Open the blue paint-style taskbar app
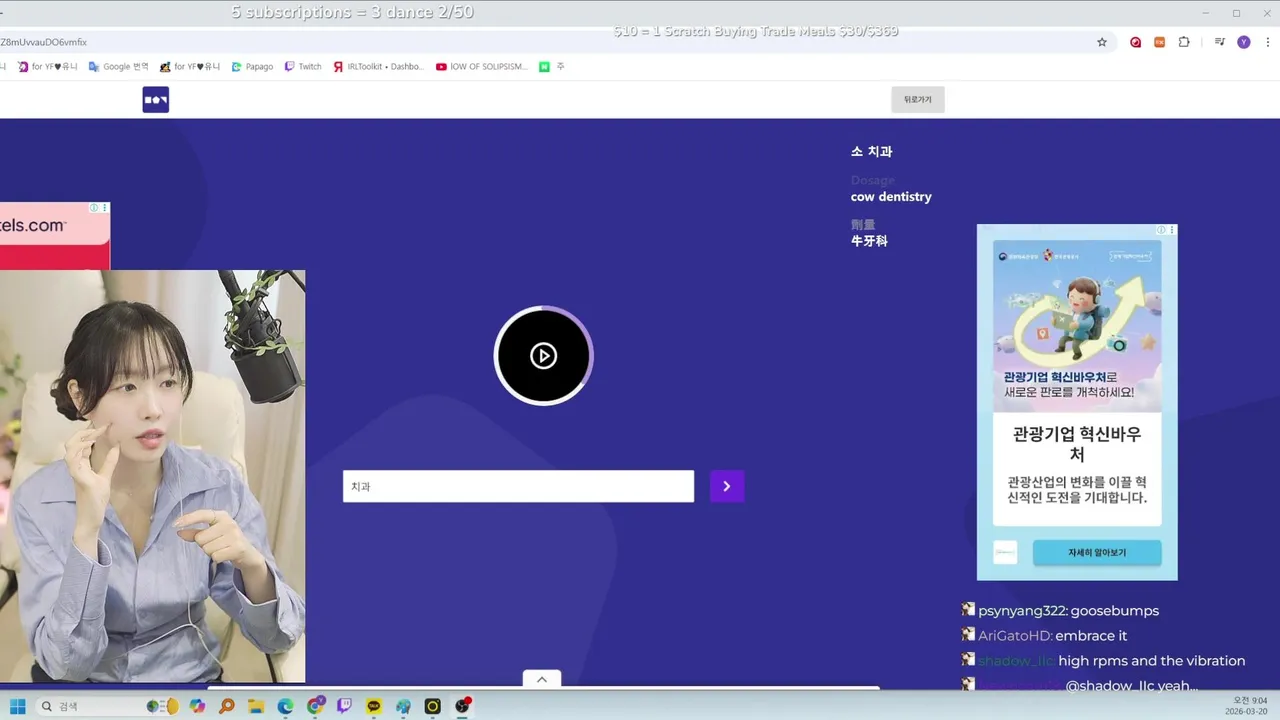Image resolution: width=1280 pixels, height=720 pixels. click(403, 706)
